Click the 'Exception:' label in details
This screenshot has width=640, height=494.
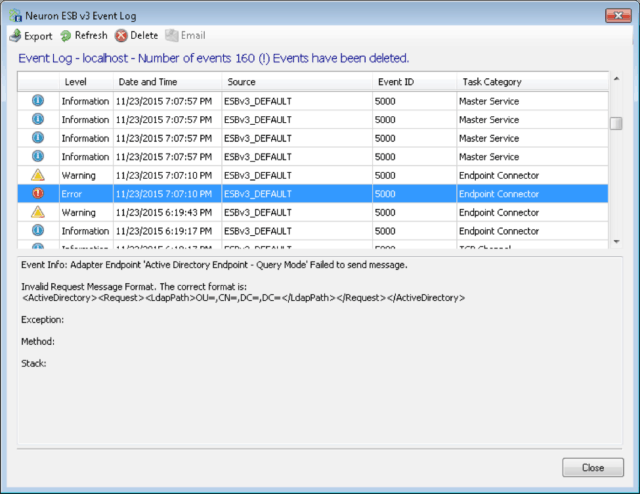tap(42, 320)
